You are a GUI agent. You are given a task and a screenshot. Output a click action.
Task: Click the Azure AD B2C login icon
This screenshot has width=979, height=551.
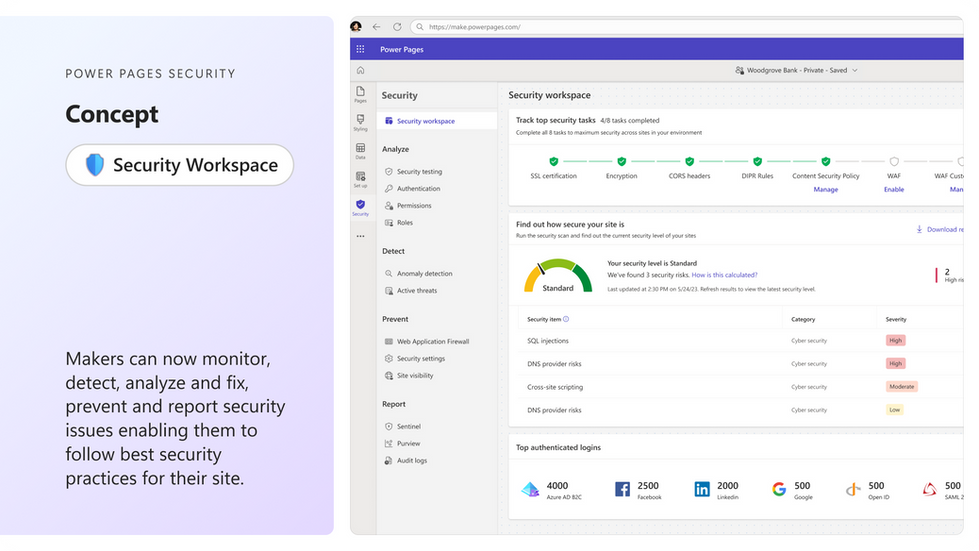point(530,490)
